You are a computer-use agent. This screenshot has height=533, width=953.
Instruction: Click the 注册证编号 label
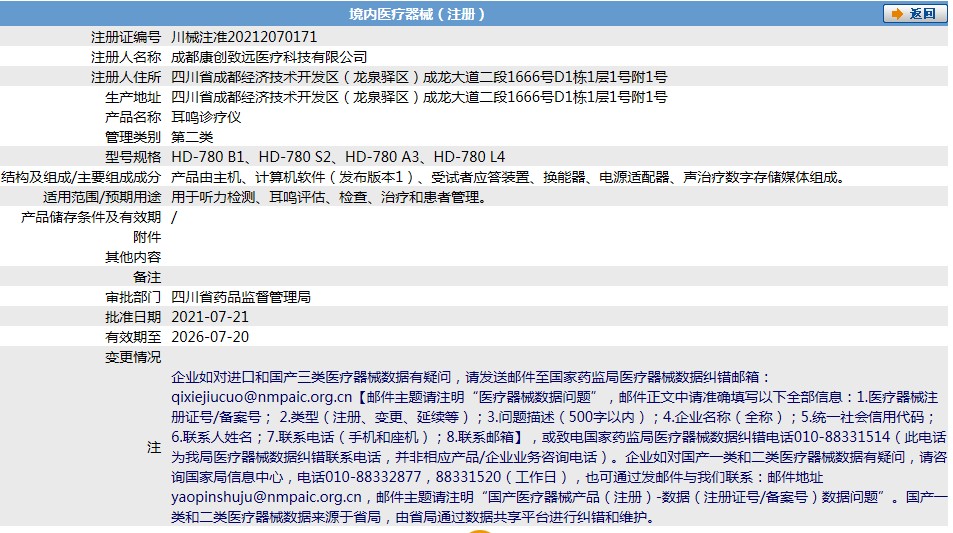tap(126, 37)
